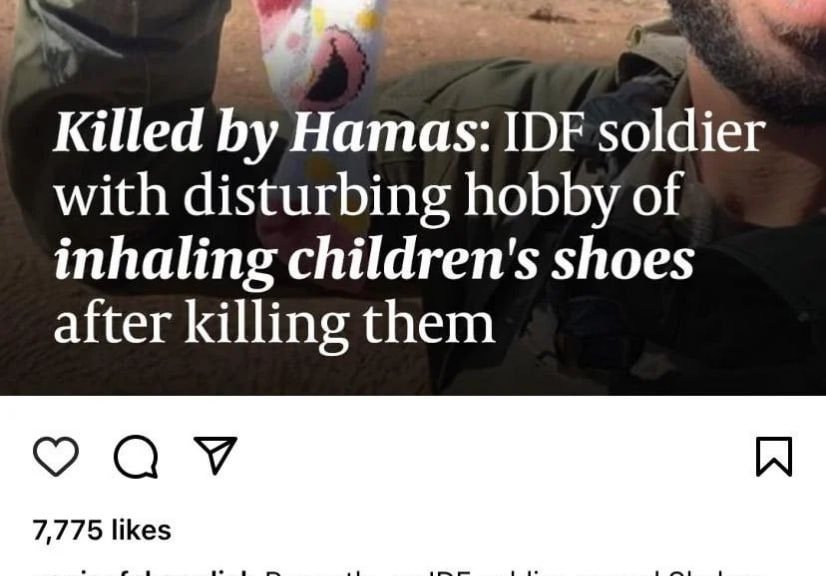This screenshot has height=576, width=826.
Task: Like the post with the heart icon
Action: point(56,456)
